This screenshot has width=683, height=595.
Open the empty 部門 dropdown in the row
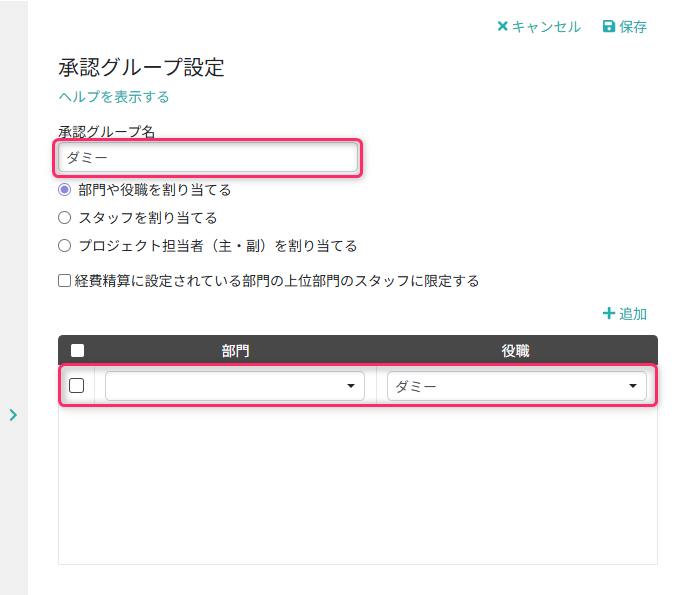pyautogui.click(x=234, y=386)
